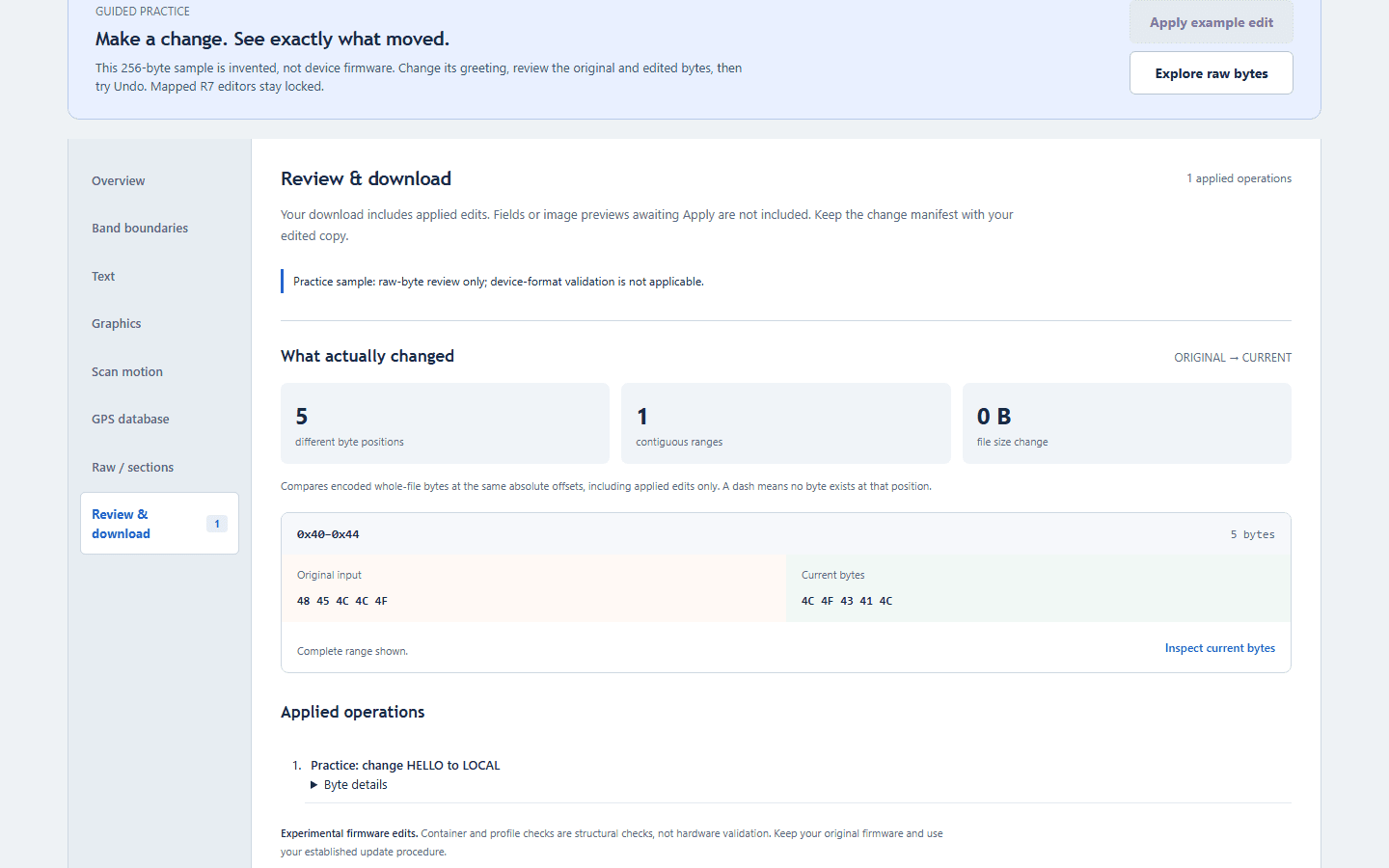Screen dimensions: 1389x868
Task: Select the Text sidebar item
Action: click(159, 276)
